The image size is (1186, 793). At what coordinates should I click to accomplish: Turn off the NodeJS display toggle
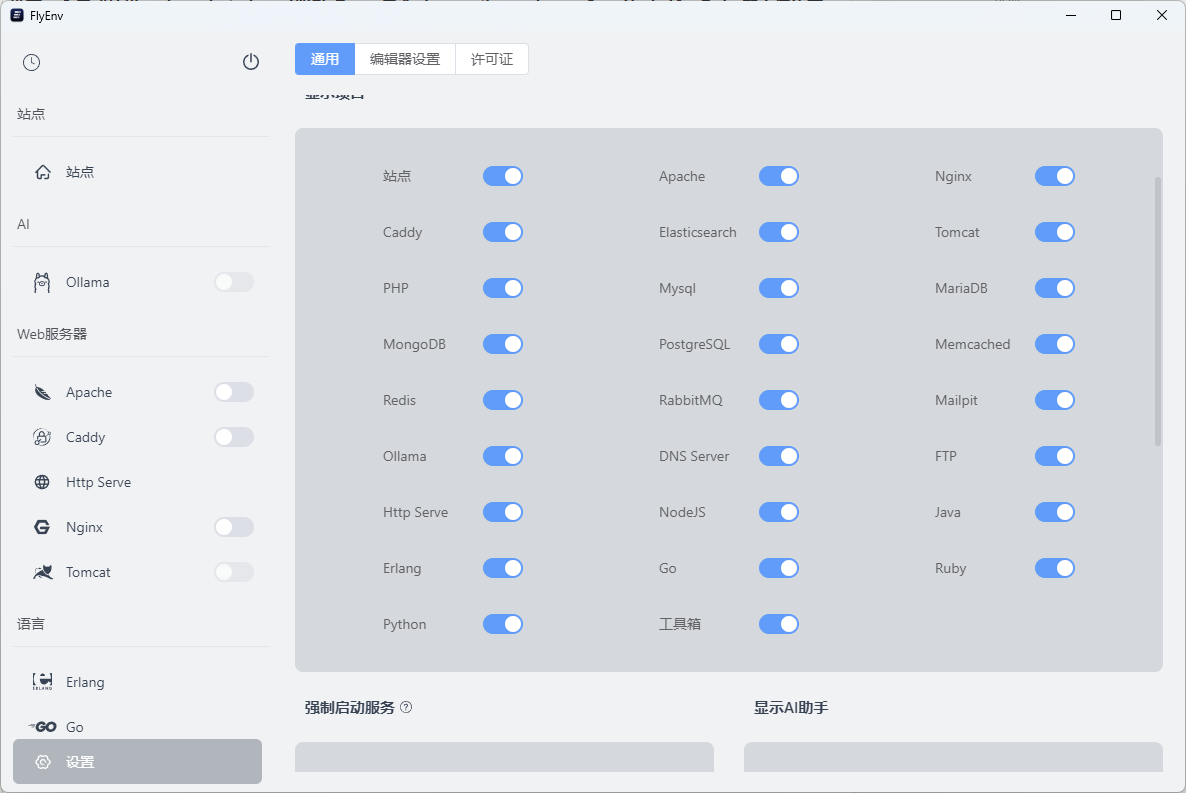click(779, 512)
